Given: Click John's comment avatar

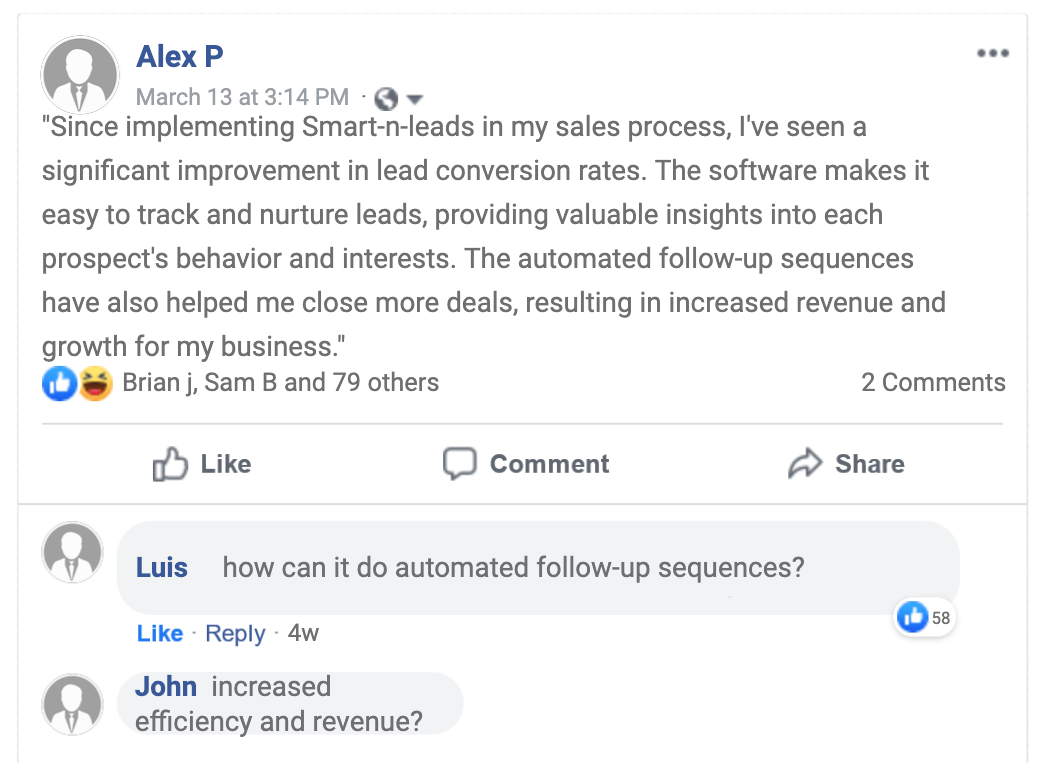Looking at the screenshot, I should point(72,704).
